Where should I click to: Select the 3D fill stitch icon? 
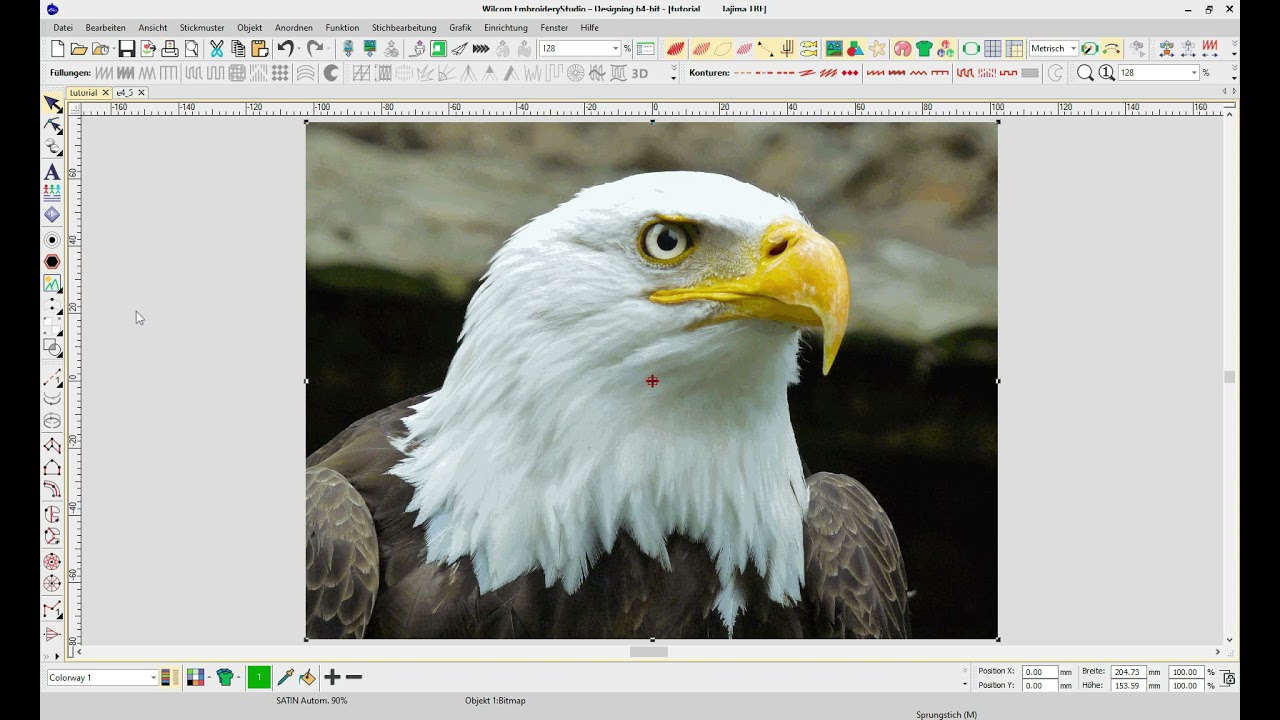640,73
